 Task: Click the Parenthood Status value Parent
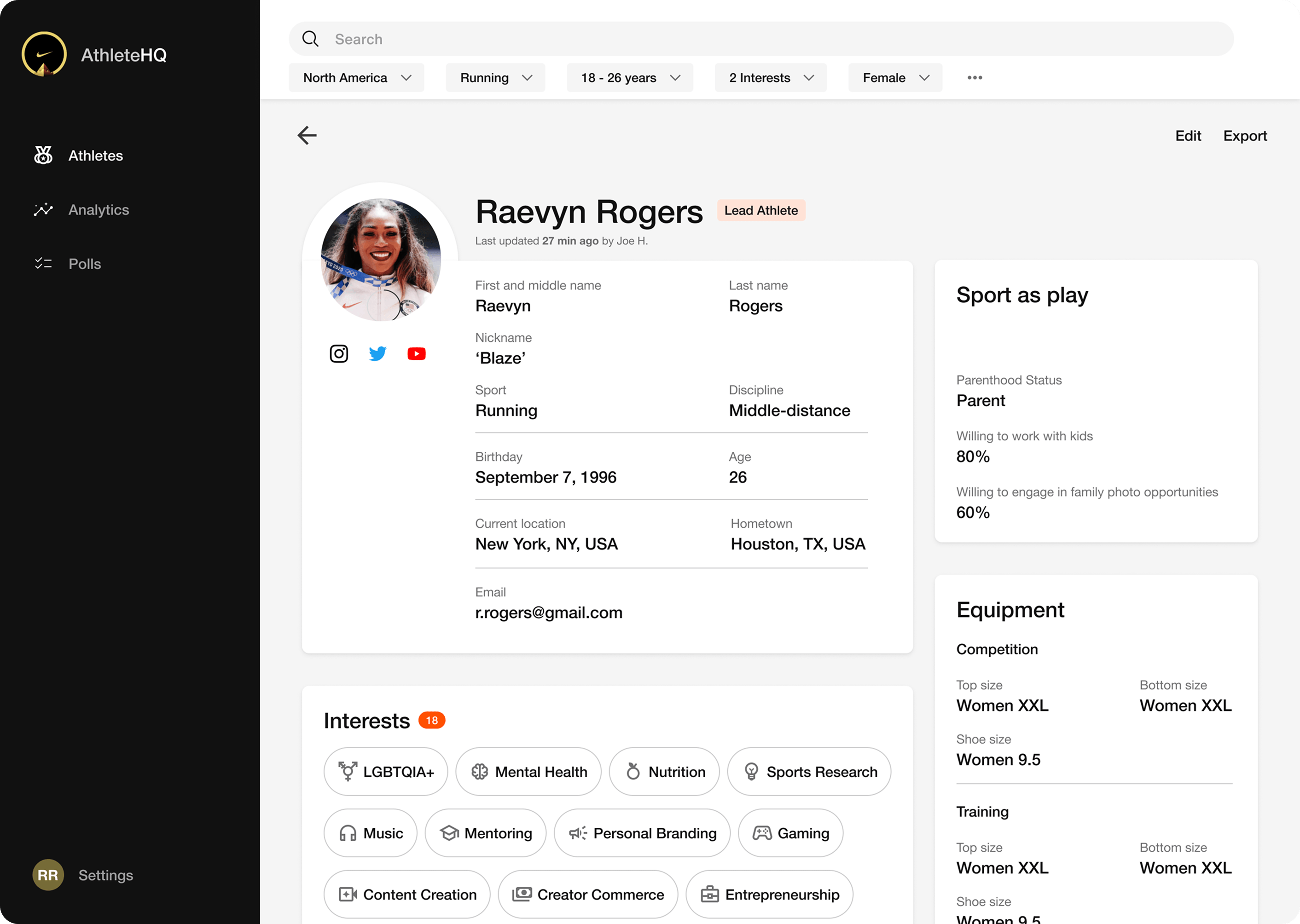tap(980, 400)
